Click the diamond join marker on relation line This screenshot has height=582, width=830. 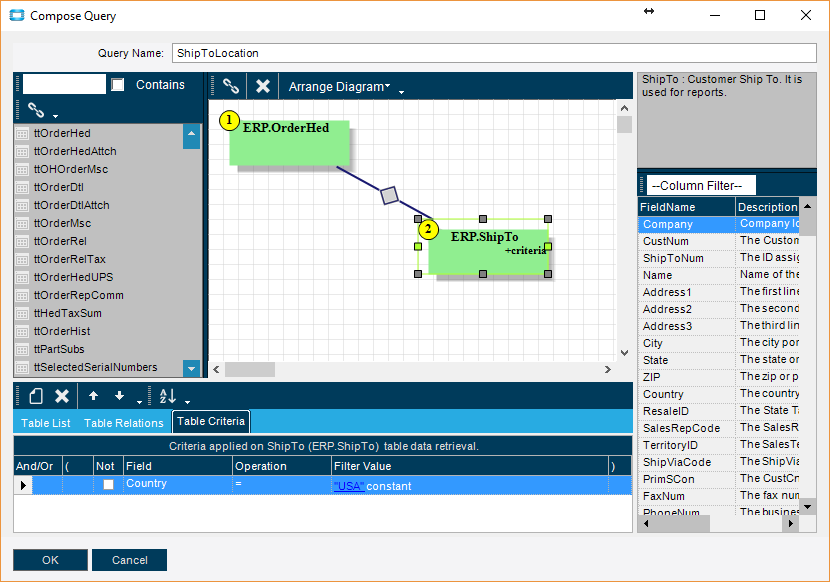pyautogui.click(x=390, y=195)
